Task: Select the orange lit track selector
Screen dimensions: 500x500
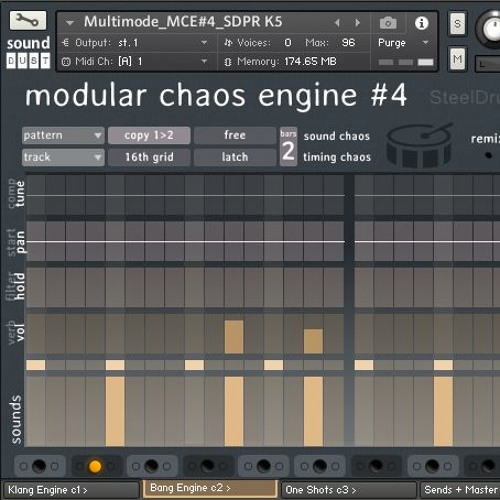Action: point(95,466)
